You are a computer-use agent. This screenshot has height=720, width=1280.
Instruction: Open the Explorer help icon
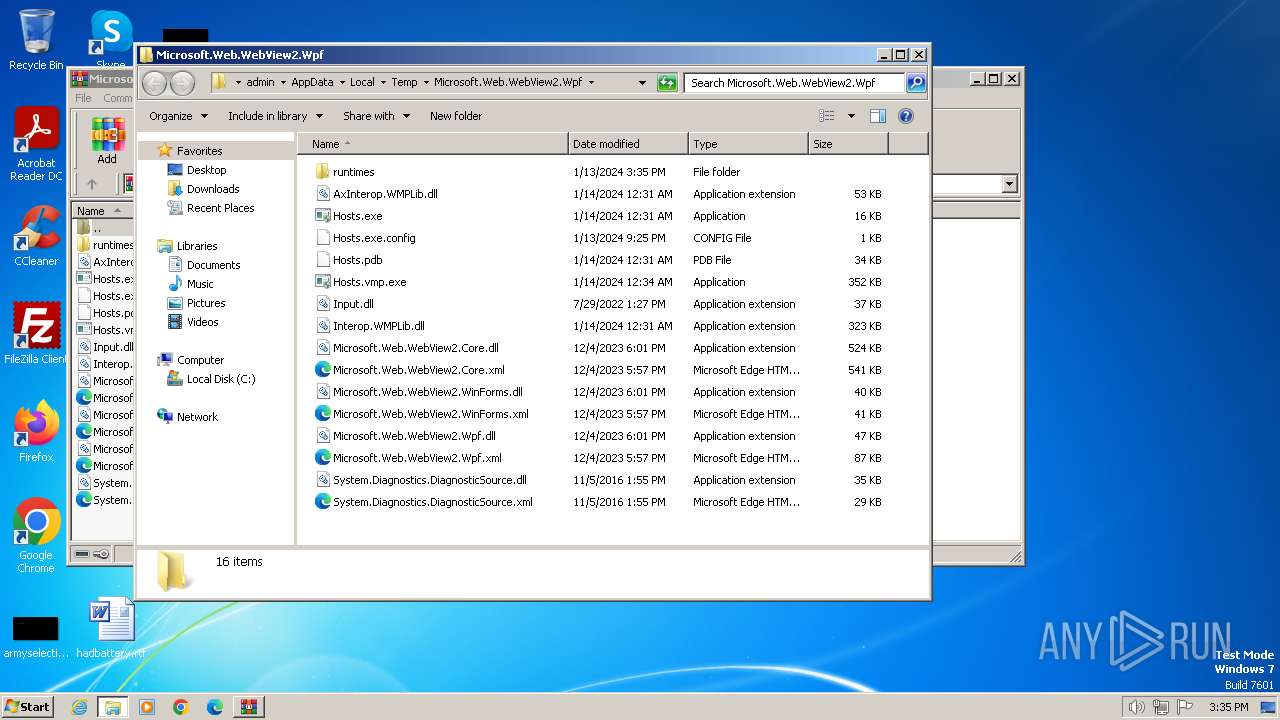click(906, 116)
